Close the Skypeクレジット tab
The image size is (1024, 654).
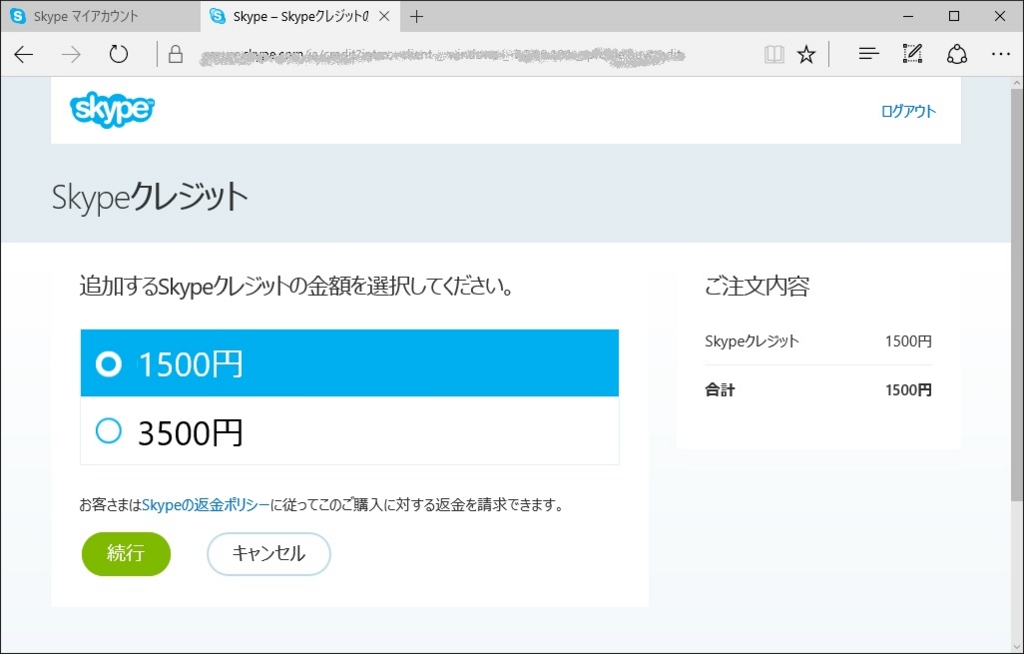point(384,16)
